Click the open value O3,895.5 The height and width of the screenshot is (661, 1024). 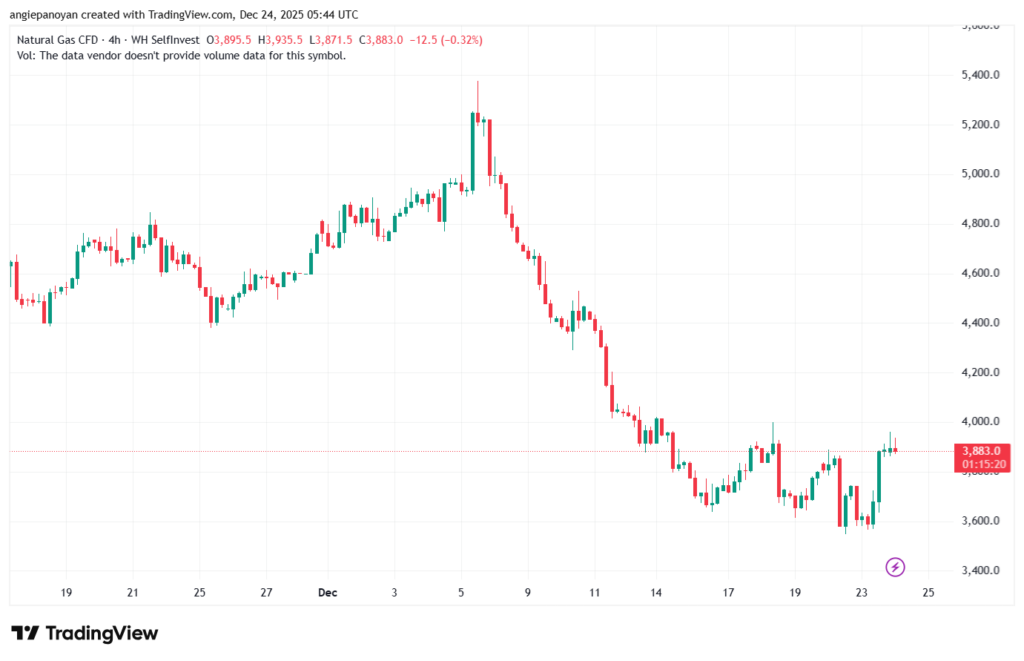[231, 39]
